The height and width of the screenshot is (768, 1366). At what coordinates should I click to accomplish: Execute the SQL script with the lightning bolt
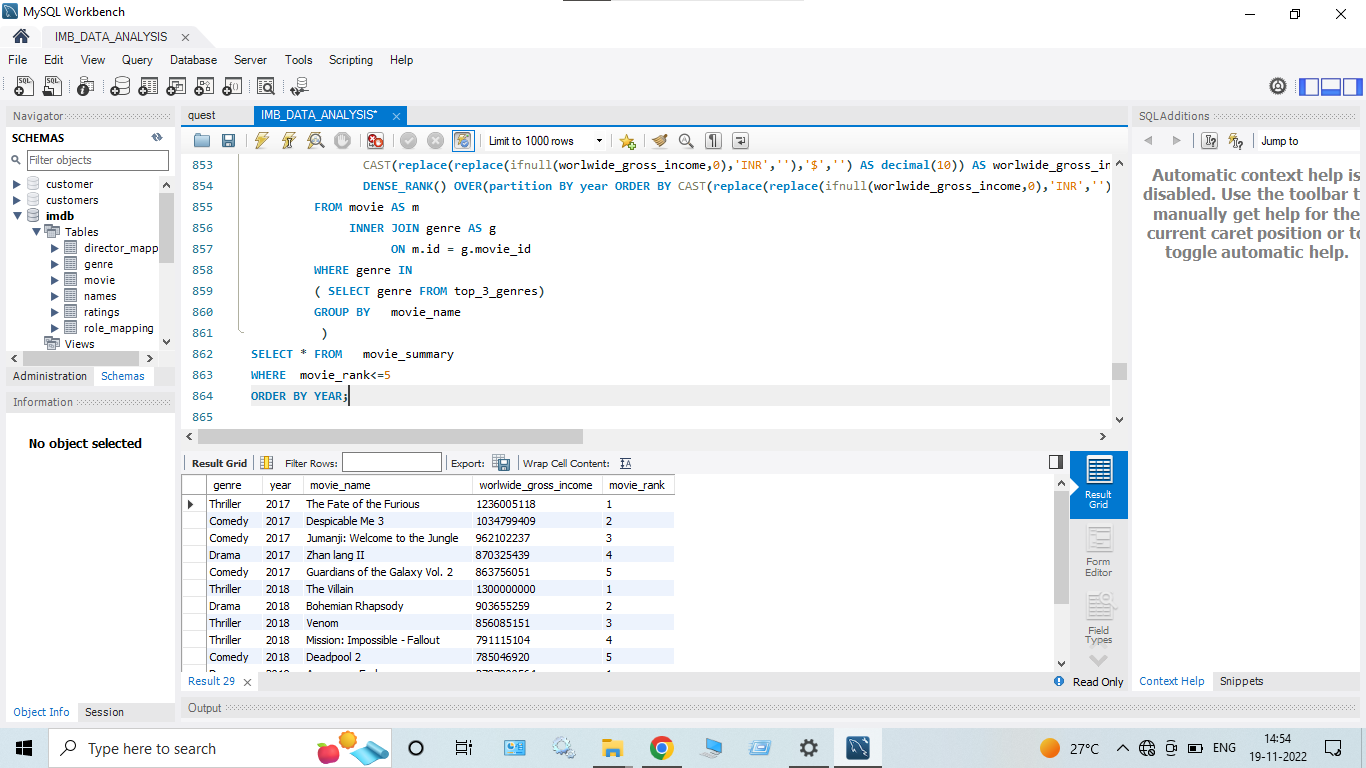point(261,140)
